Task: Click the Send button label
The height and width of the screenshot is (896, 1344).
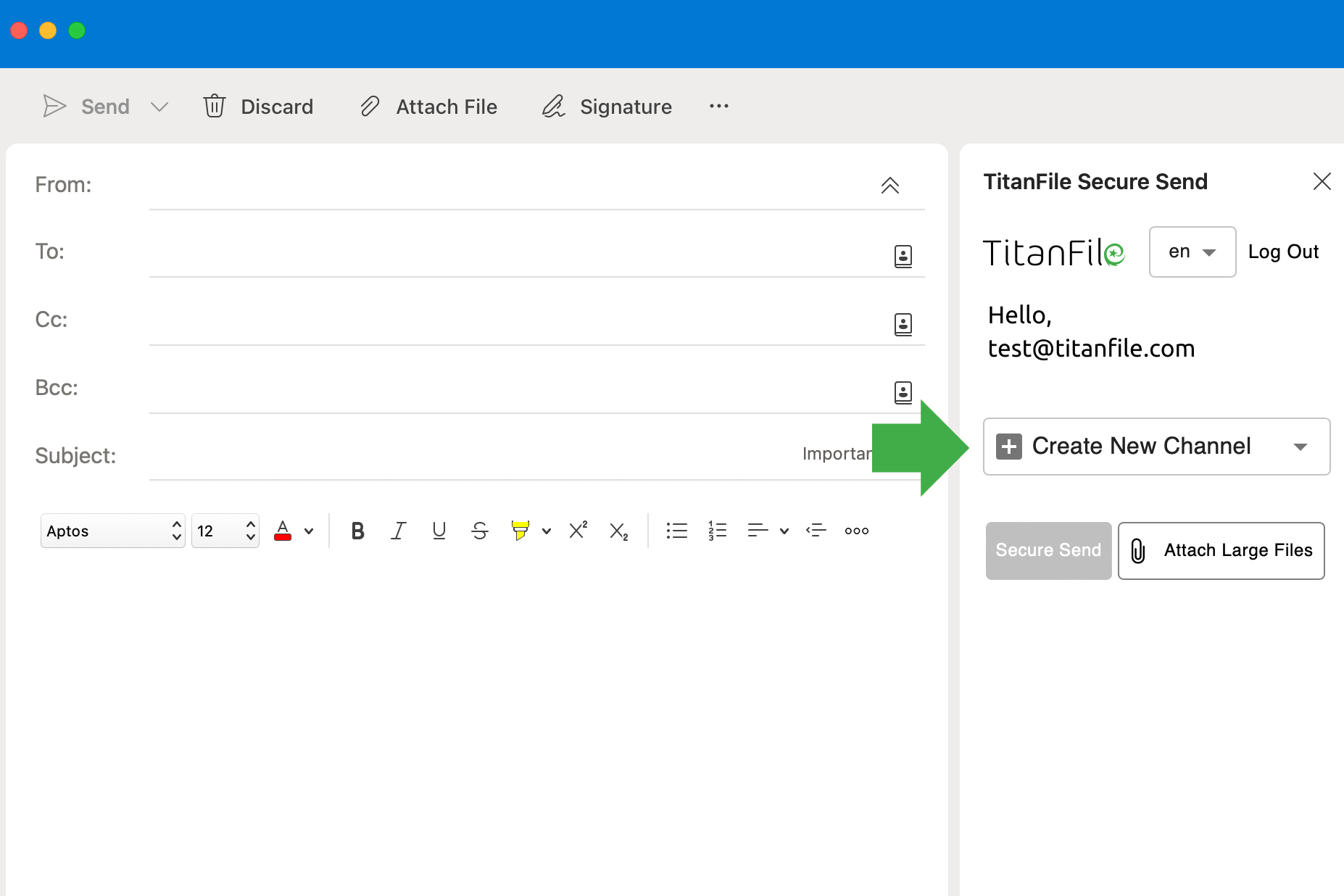Action: tap(105, 107)
